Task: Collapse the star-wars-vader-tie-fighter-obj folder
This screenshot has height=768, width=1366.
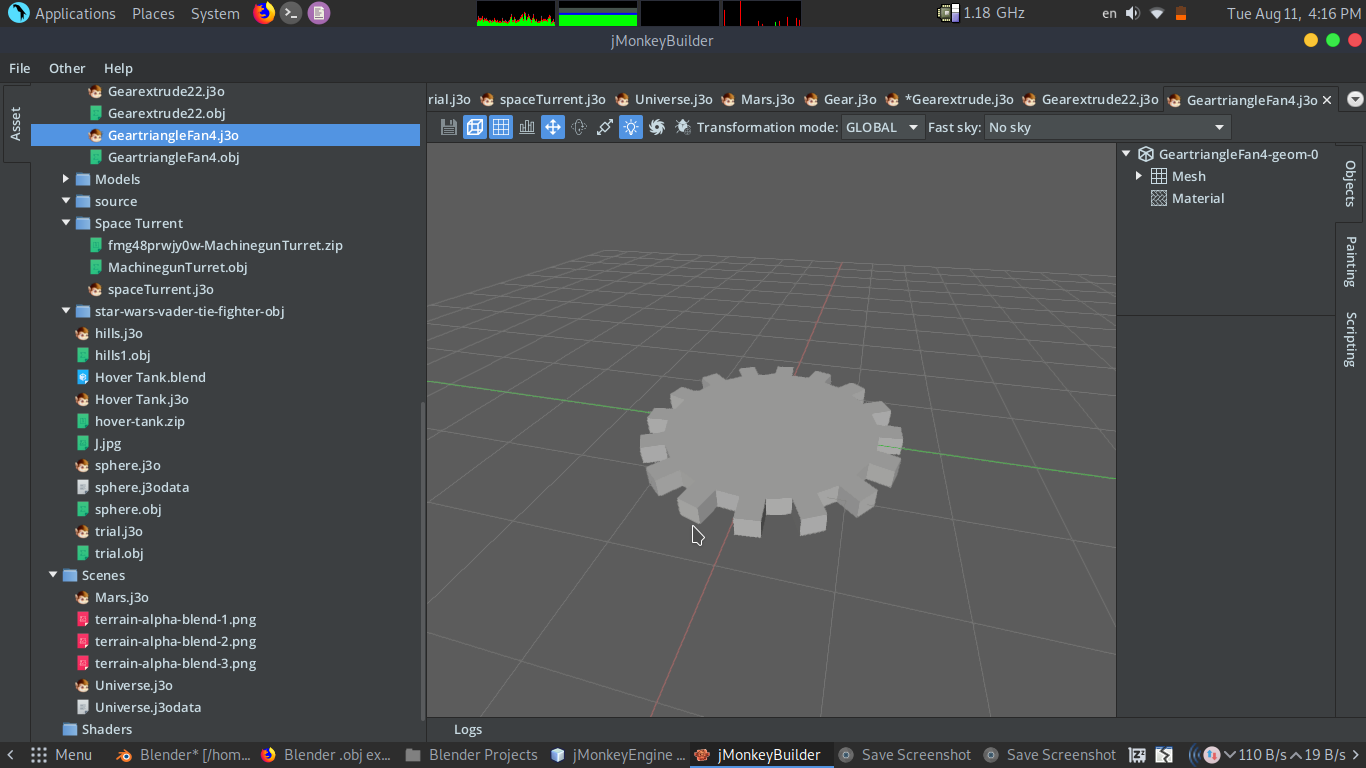Action: [66, 311]
